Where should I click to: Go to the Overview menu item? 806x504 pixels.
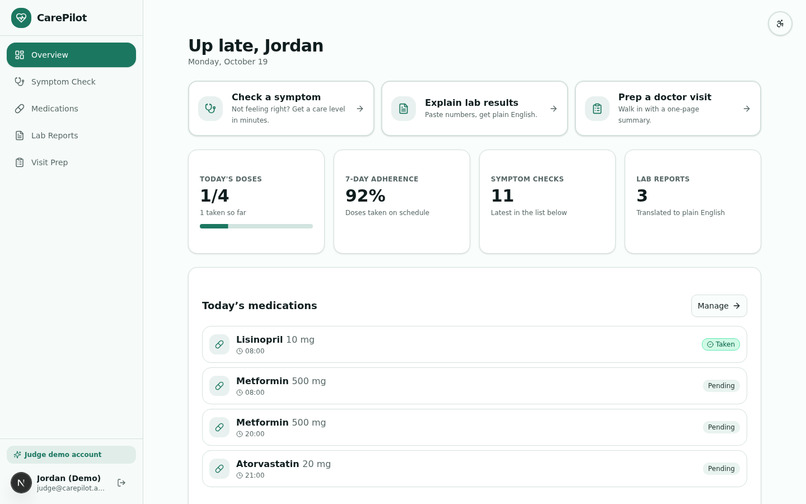[x=71, y=55]
